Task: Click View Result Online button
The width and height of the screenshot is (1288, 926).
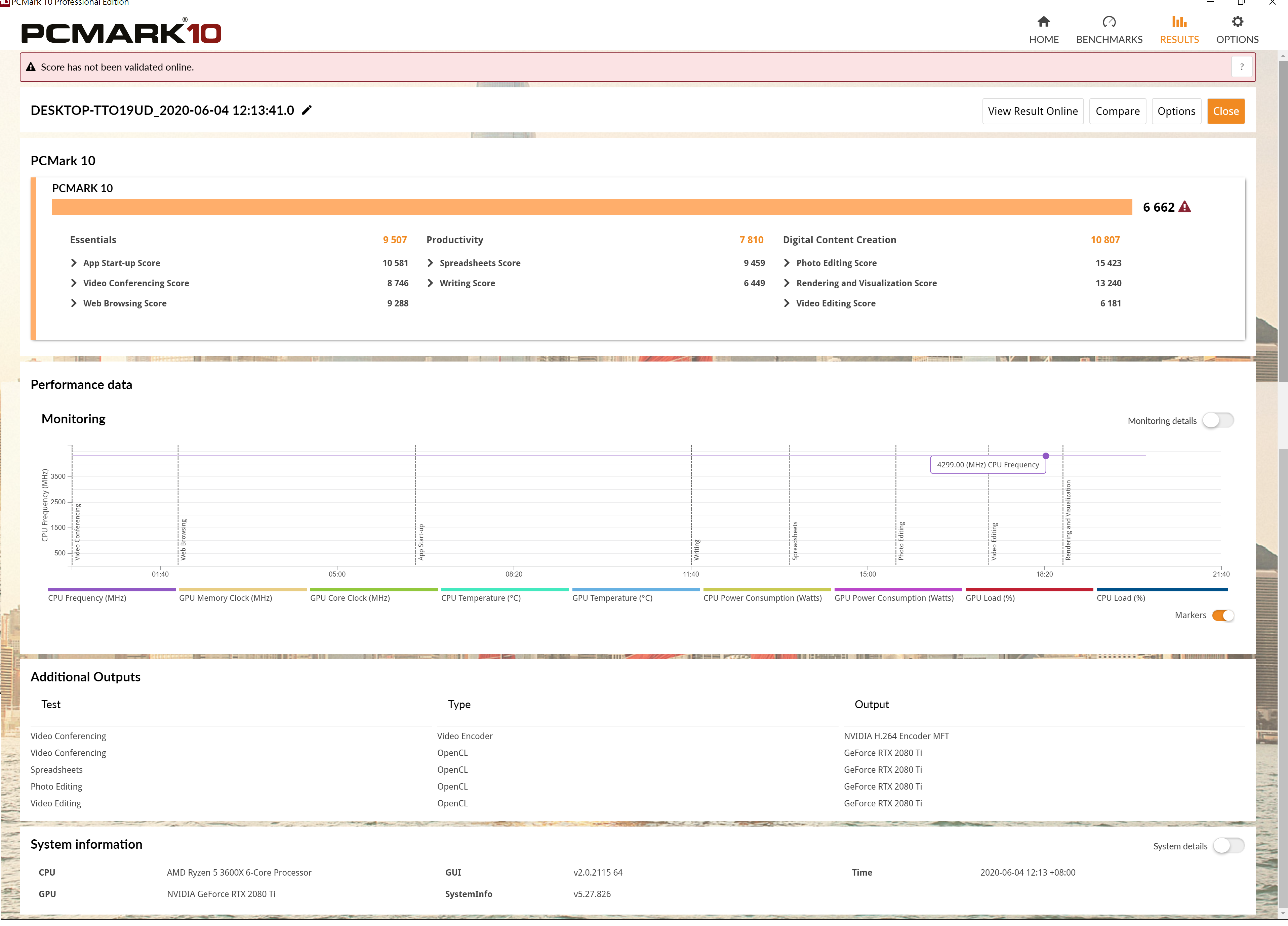Action: pyautogui.click(x=1033, y=111)
